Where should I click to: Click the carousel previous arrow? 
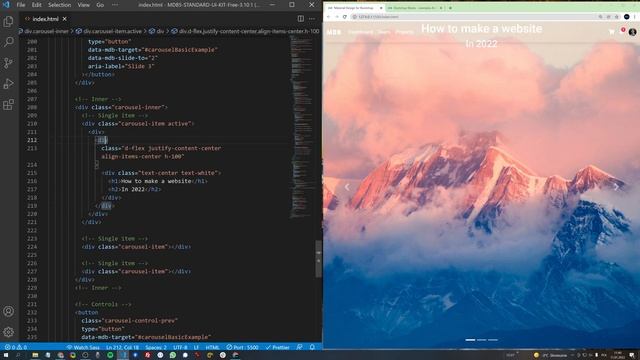pyautogui.click(x=347, y=187)
